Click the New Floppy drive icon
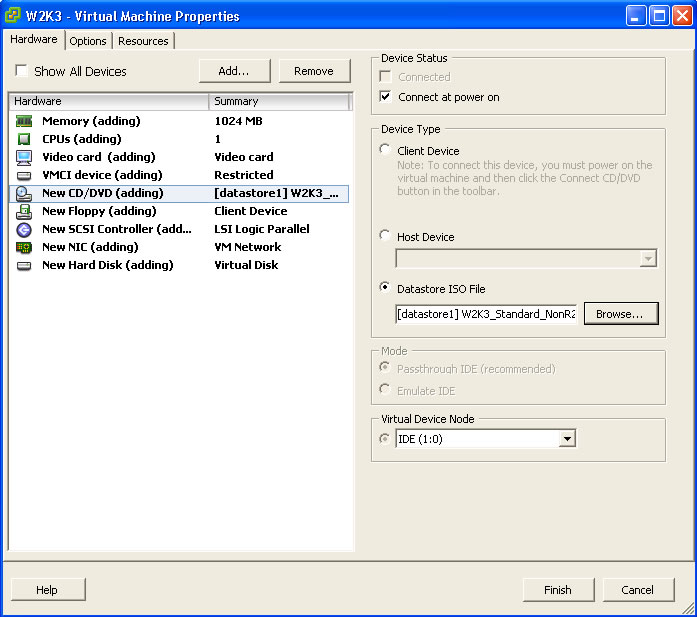Screen dimensions: 697x617 pos(24,212)
